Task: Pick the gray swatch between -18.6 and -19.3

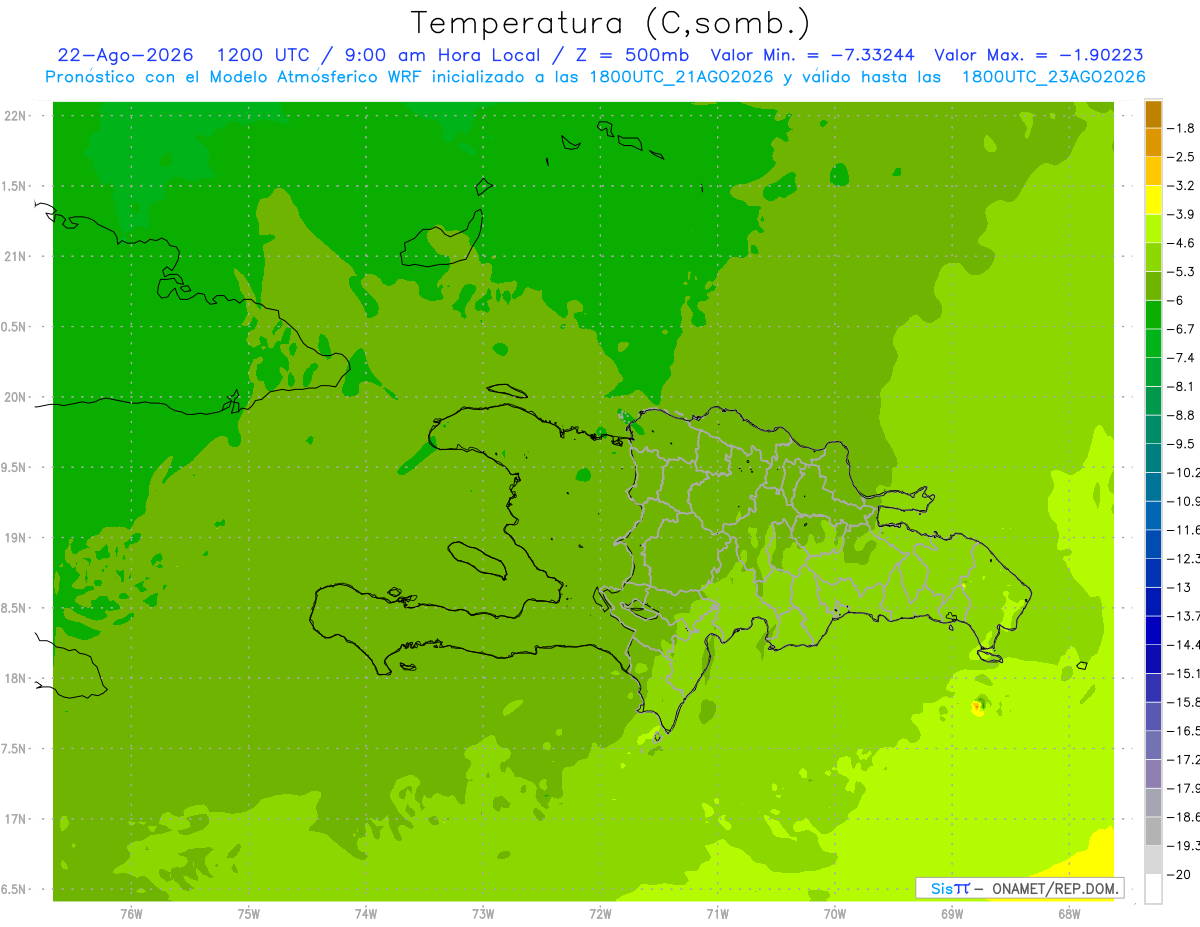Action: point(1153,831)
